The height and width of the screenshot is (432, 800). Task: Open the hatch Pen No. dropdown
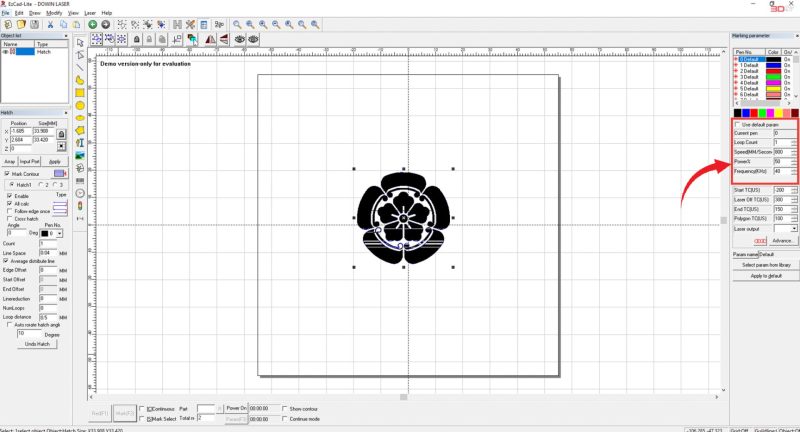click(x=60, y=234)
